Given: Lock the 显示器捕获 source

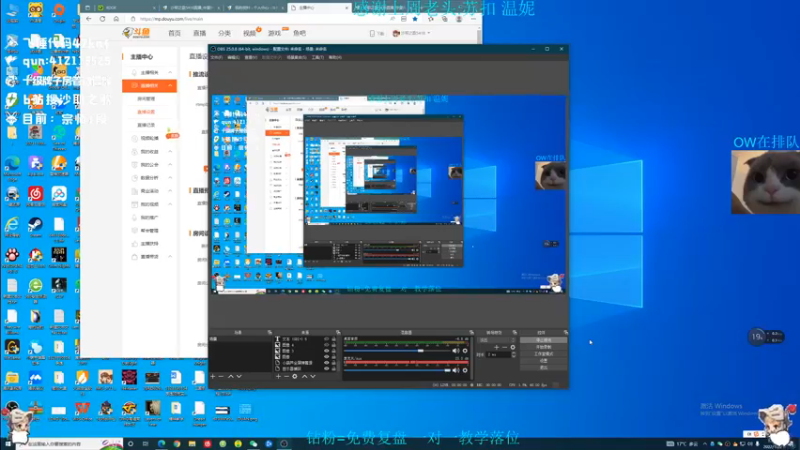Looking at the screenshot, I should (x=334, y=369).
